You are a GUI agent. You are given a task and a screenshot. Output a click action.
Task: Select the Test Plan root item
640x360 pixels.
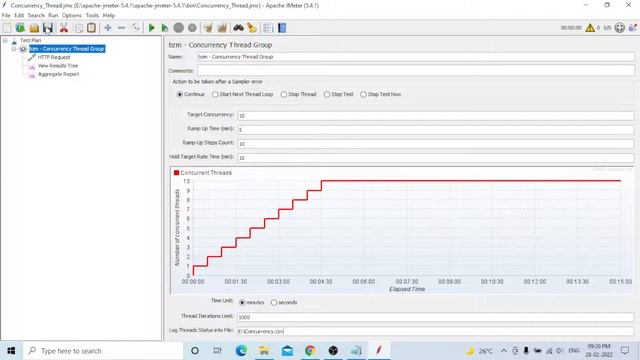click(31, 40)
